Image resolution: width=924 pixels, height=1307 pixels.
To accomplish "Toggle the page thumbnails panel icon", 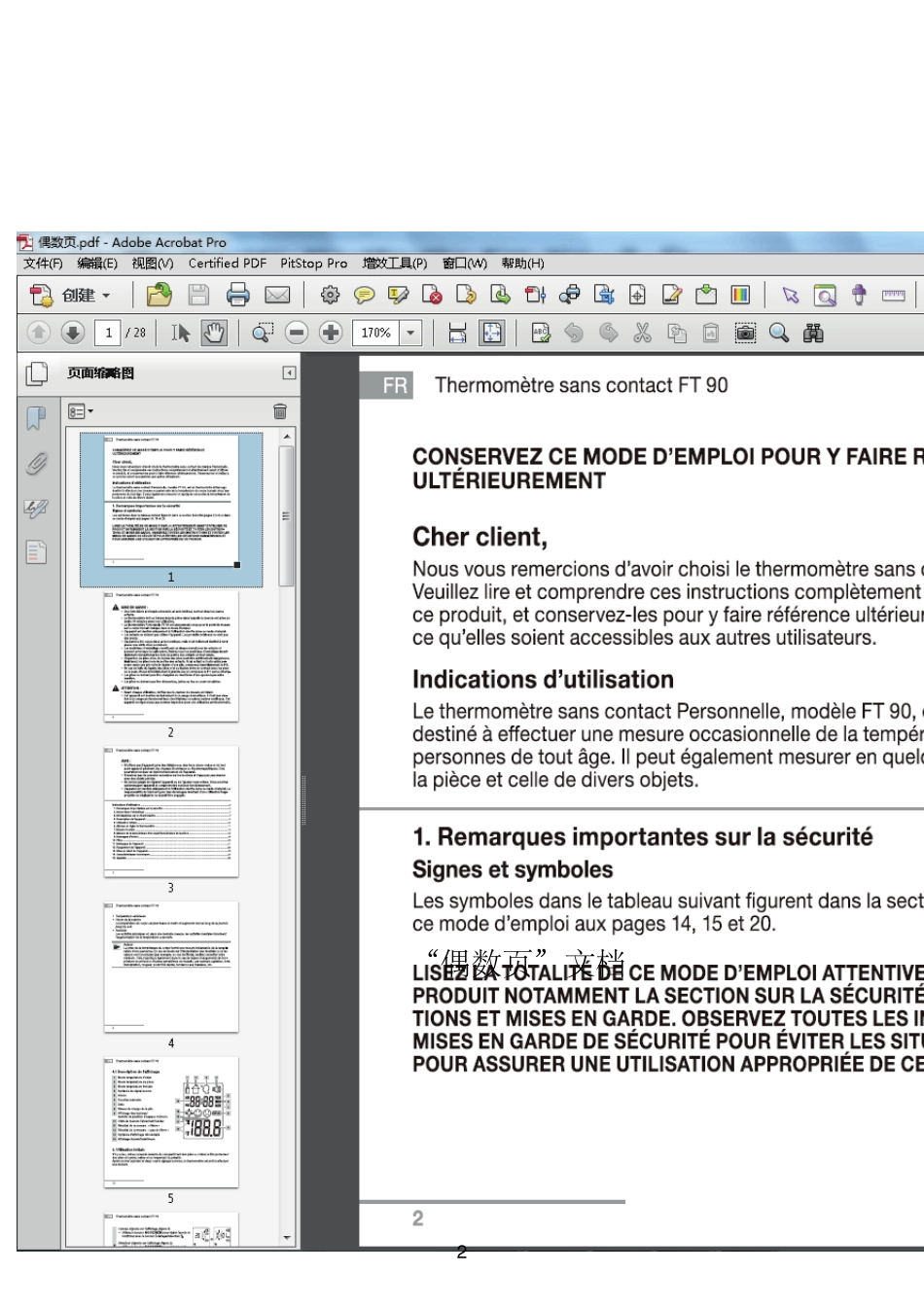I will pyautogui.click(x=37, y=373).
